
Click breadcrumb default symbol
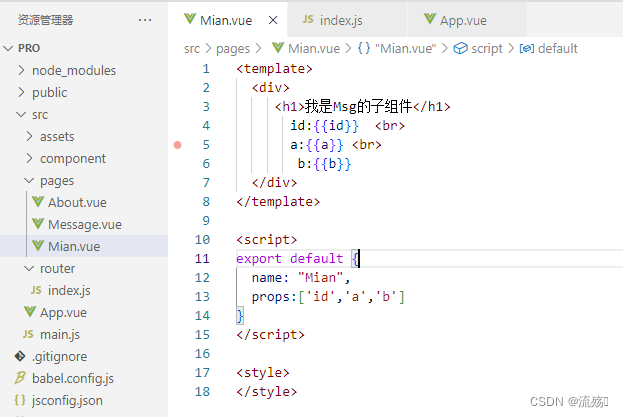click(557, 48)
